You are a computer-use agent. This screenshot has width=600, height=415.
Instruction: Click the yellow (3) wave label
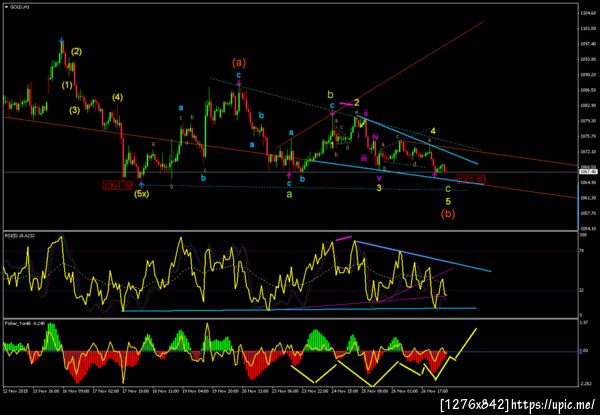click(75, 111)
